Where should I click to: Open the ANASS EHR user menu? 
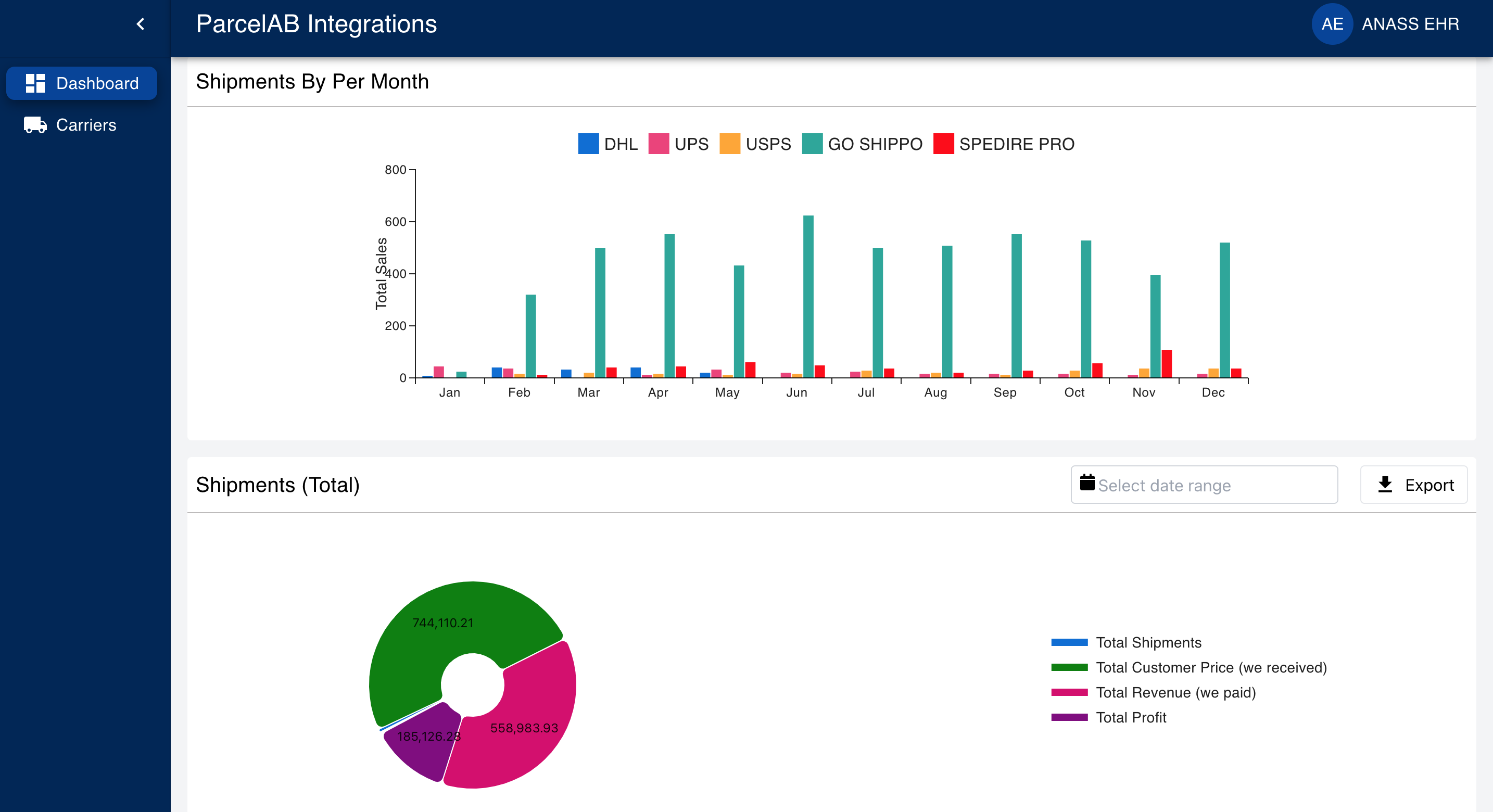[x=1410, y=24]
